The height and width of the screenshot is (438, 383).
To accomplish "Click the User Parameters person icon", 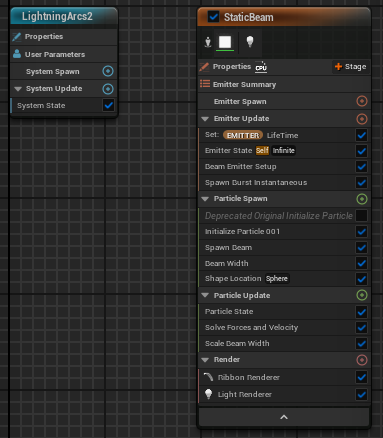I will [x=17, y=54].
